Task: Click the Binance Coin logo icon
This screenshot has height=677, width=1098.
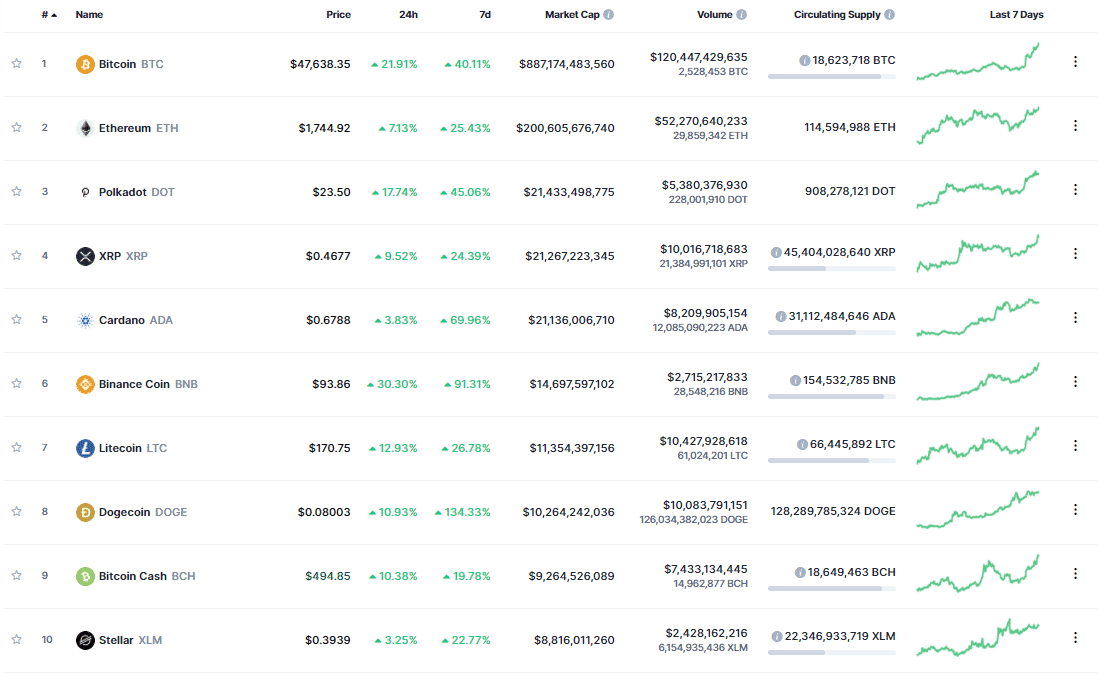Action: coord(86,384)
